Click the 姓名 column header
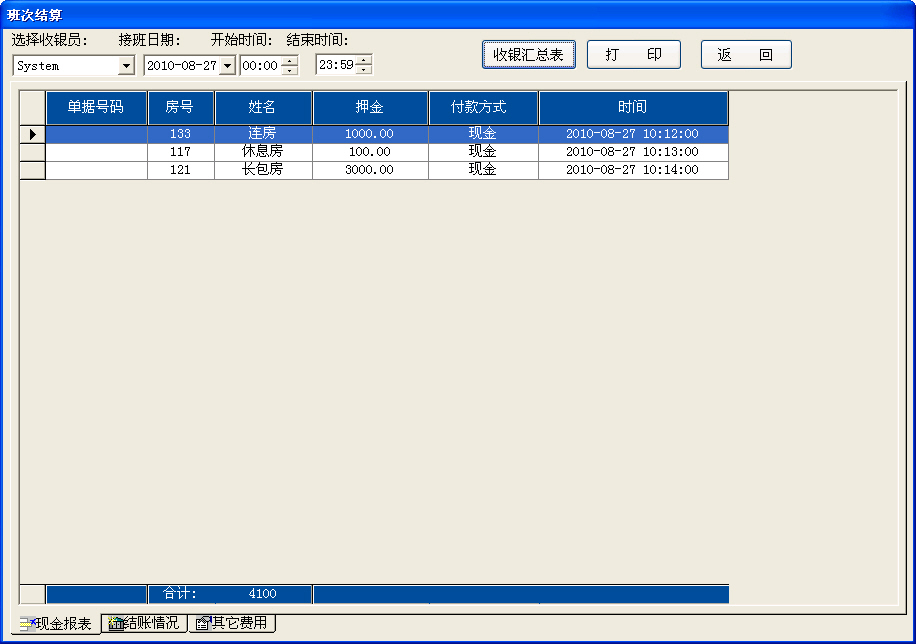916x644 pixels. (263, 108)
